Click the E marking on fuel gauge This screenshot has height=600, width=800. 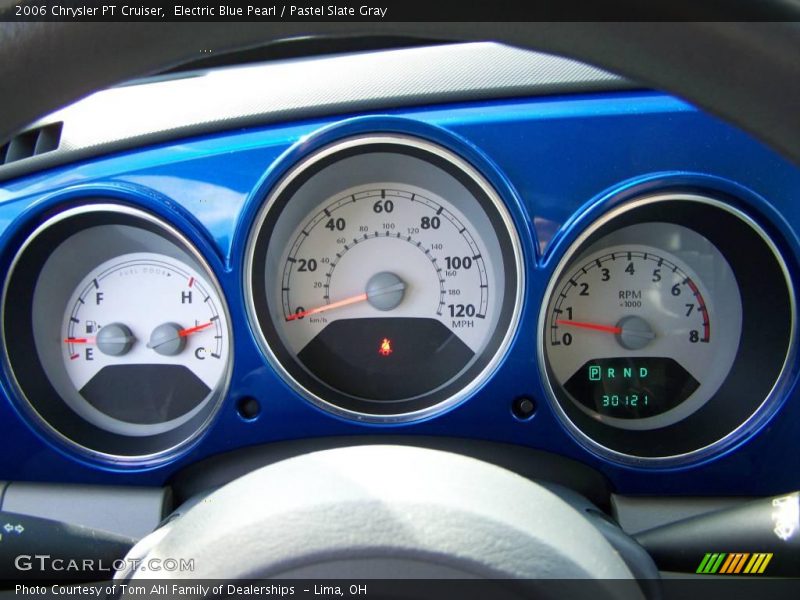pyautogui.click(x=89, y=354)
